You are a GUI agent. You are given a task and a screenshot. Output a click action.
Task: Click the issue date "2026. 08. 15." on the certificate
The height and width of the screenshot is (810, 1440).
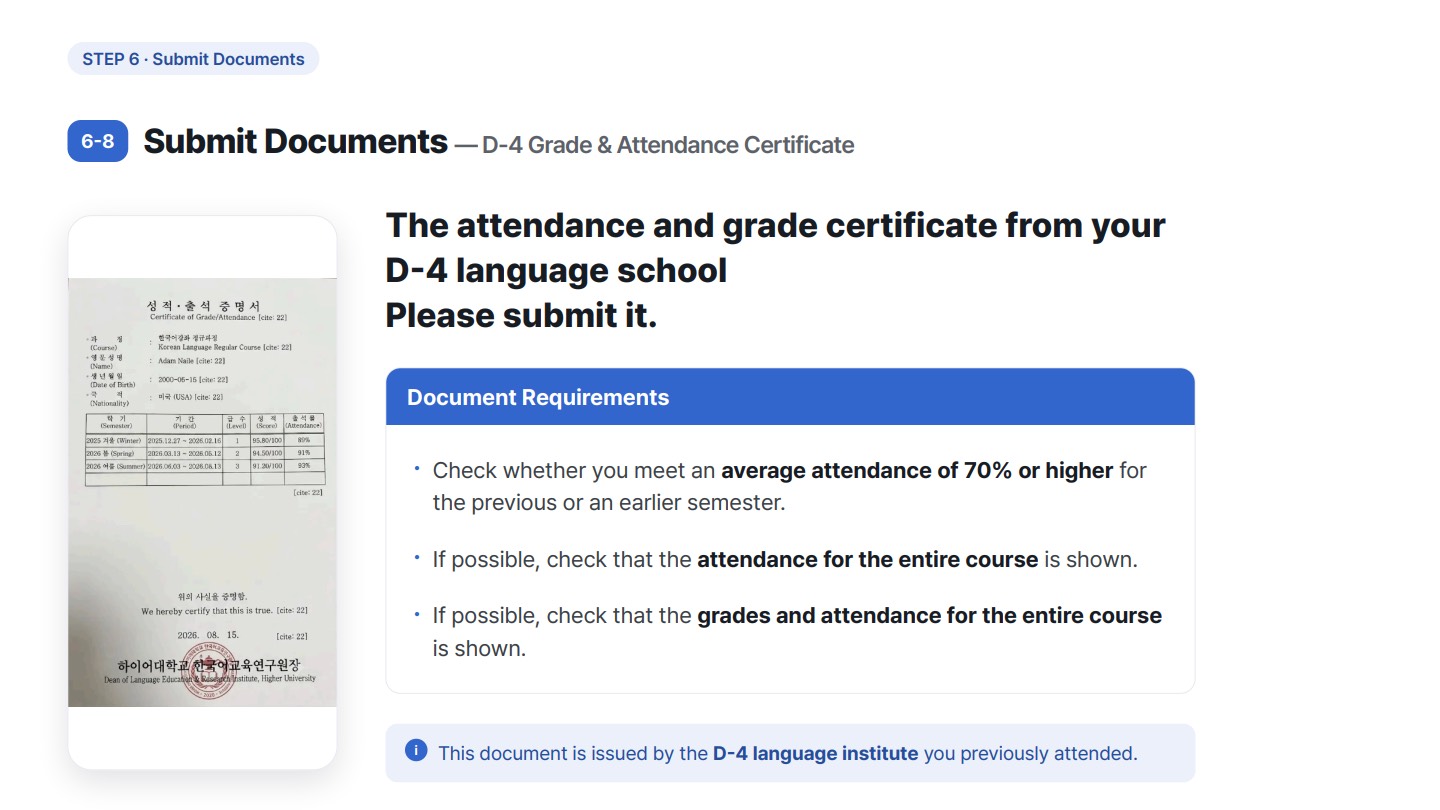coord(208,635)
